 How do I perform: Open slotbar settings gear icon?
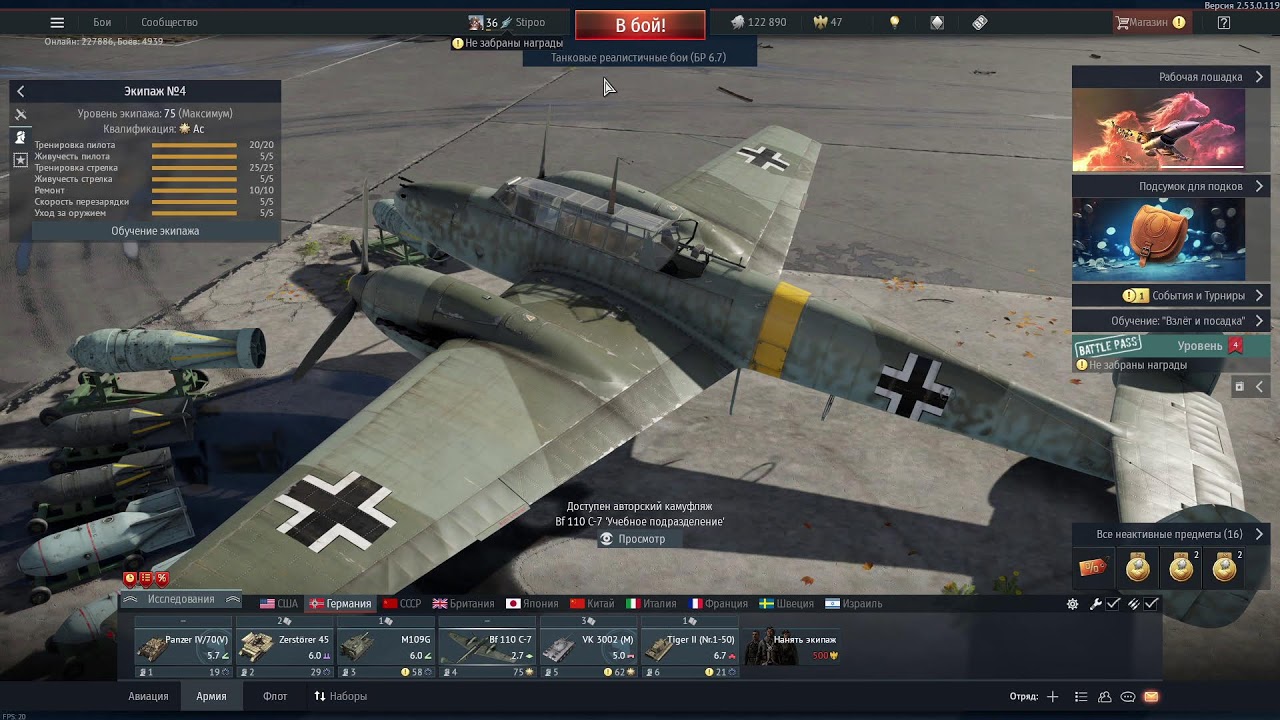pos(1072,604)
